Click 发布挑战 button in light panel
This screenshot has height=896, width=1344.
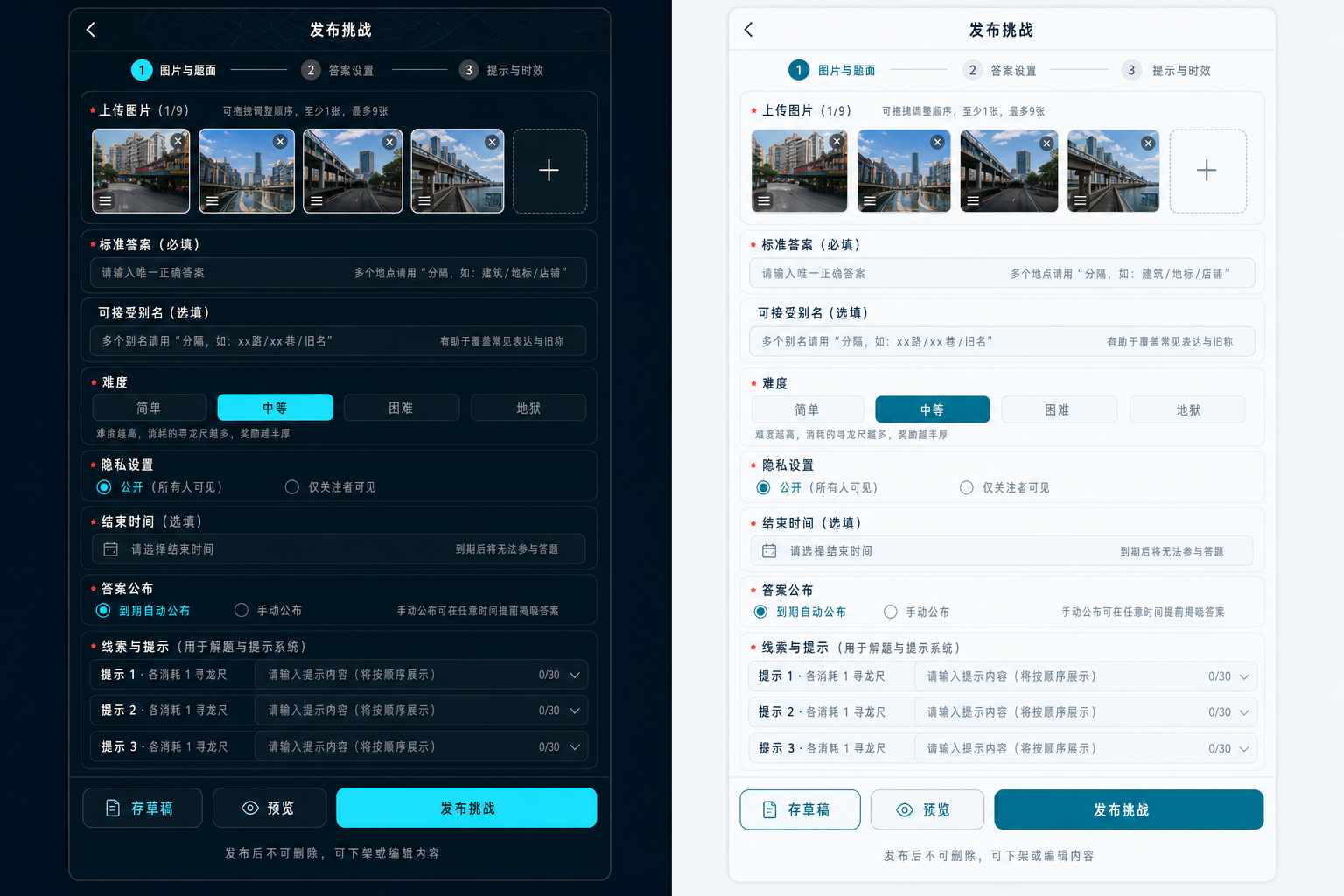(1129, 809)
